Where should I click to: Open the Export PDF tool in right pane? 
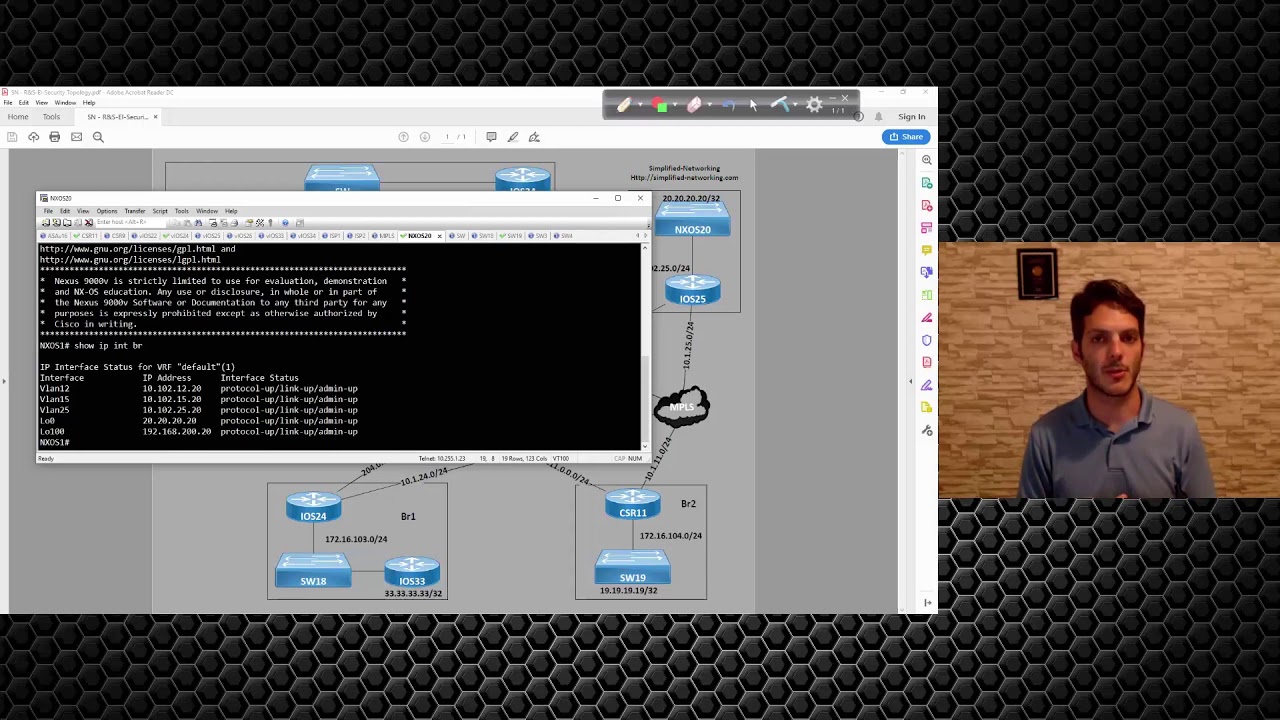click(x=927, y=183)
